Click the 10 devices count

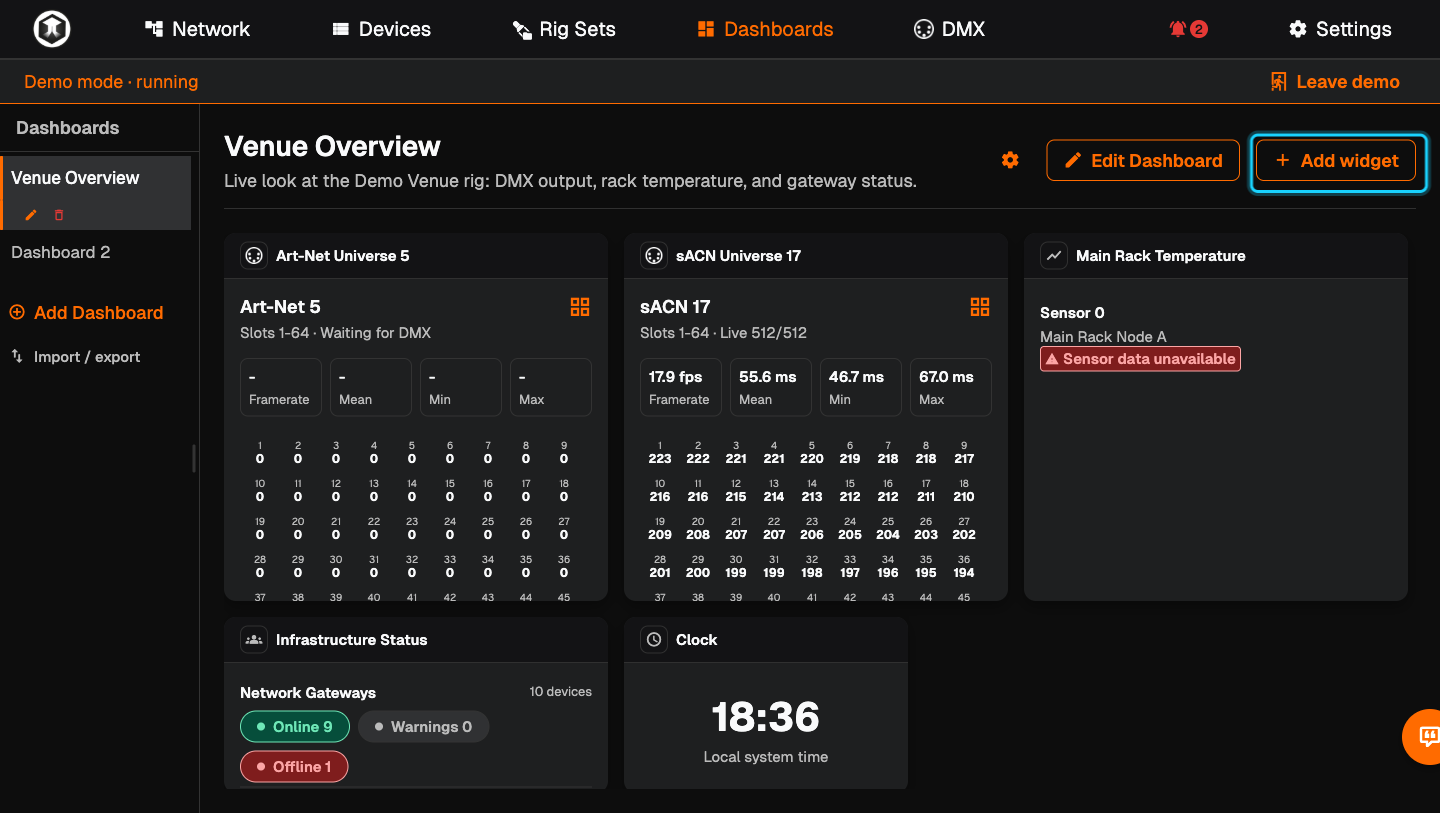coord(560,692)
